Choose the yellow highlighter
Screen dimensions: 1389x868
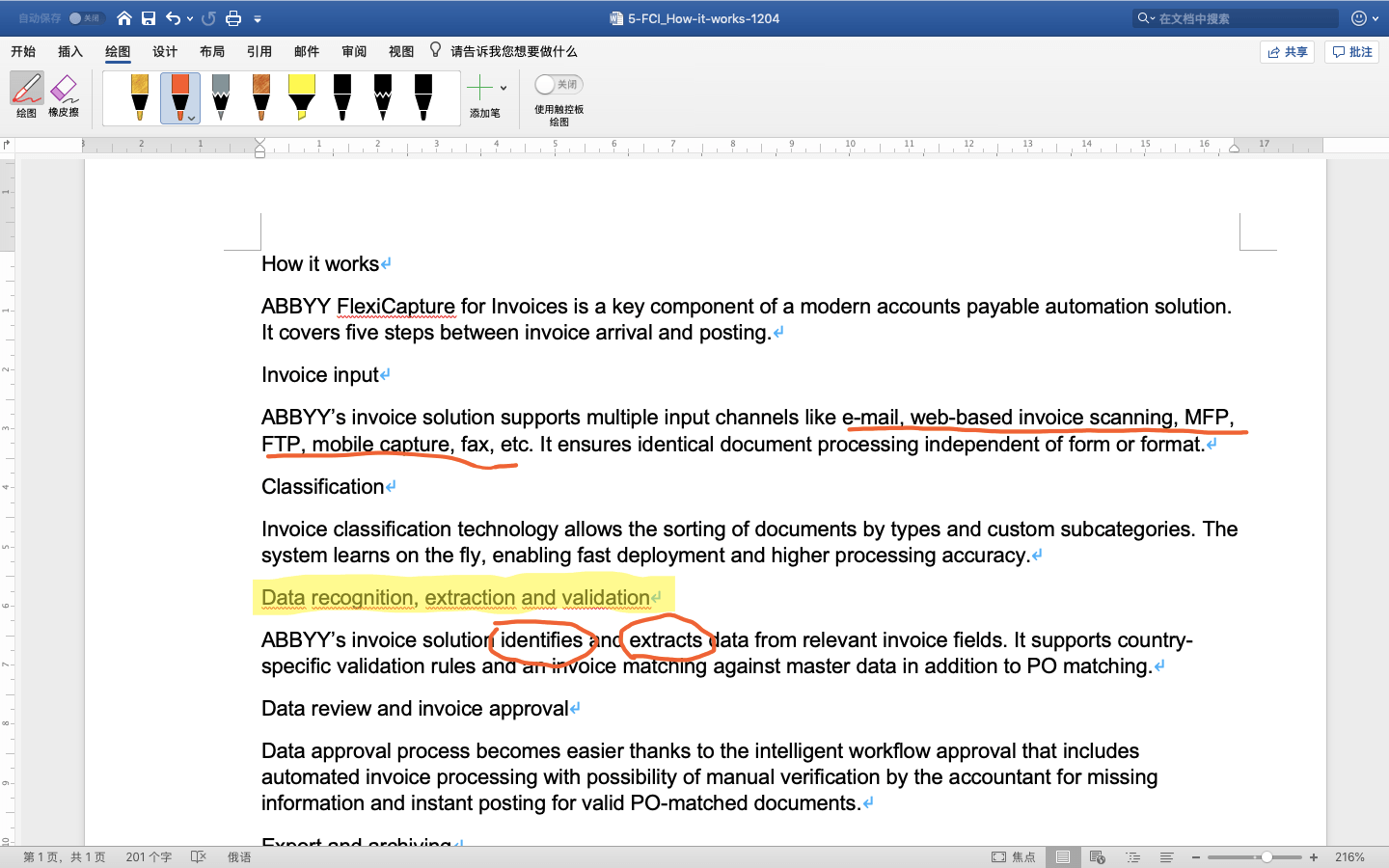pos(302,97)
